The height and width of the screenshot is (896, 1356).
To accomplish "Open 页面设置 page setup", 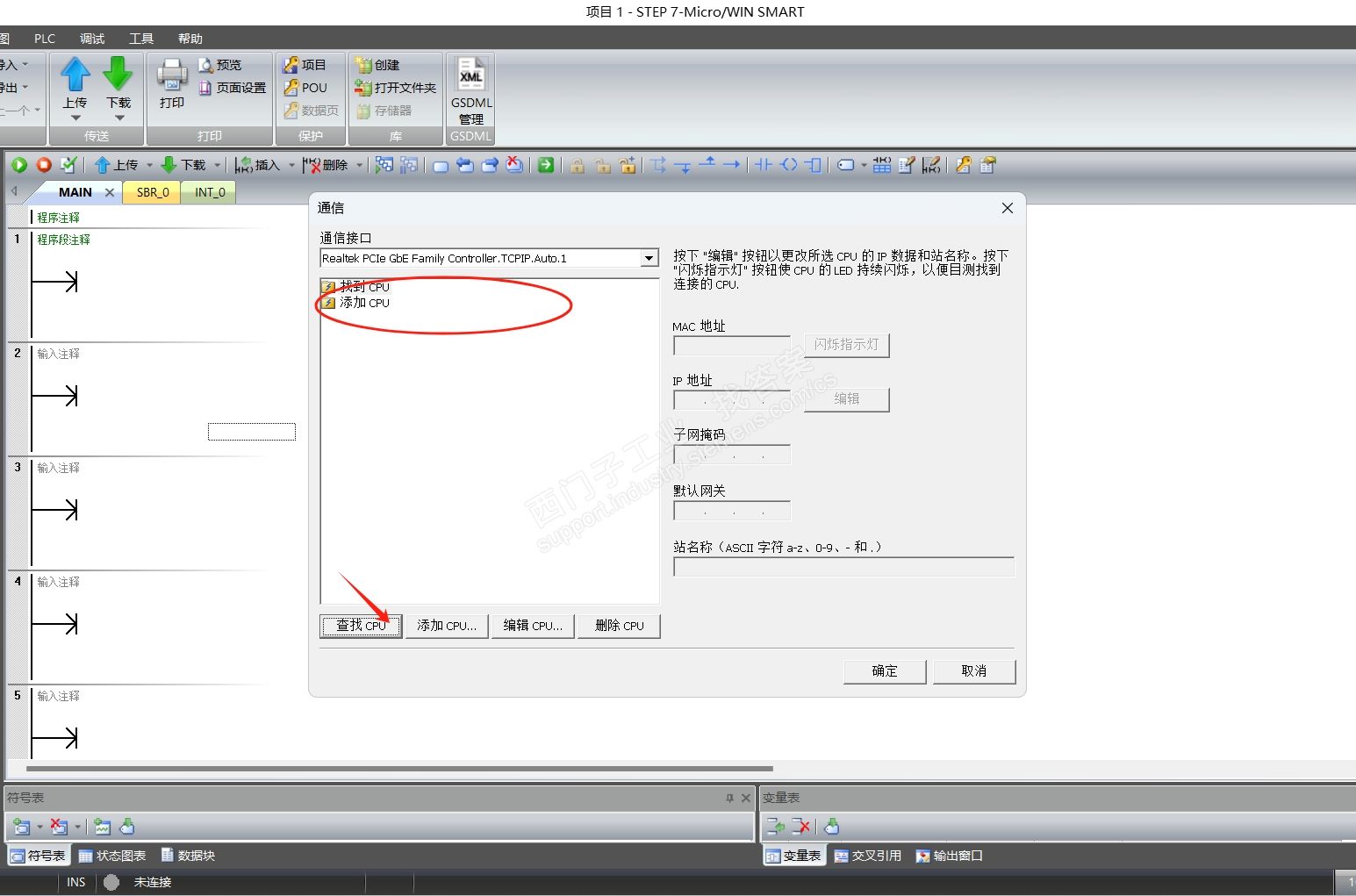I will pyautogui.click(x=233, y=88).
